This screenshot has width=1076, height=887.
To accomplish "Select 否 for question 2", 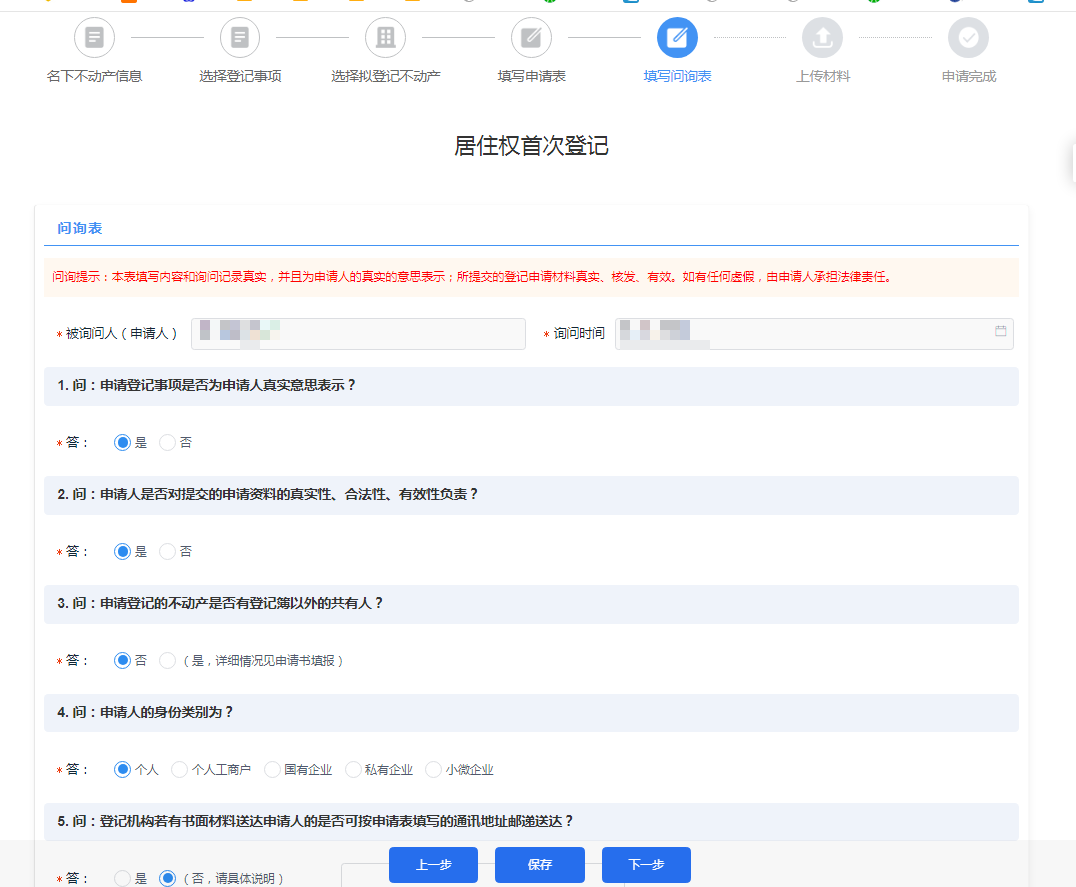I will point(167,551).
